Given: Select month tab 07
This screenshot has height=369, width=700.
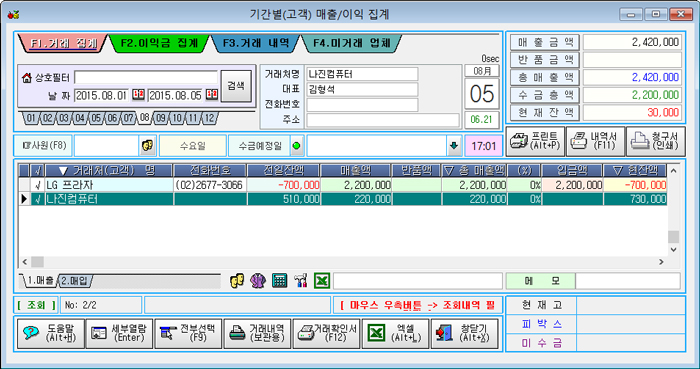Looking at the screenshot, I should click(x=128, y=118).
